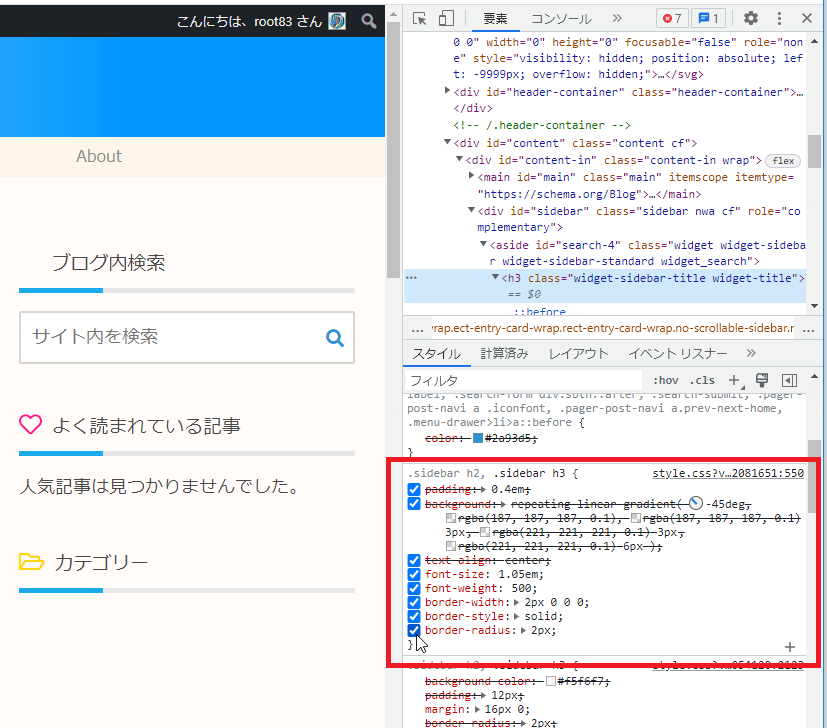
Task: Click the search magnifier in site header
Action: point(369,21)
